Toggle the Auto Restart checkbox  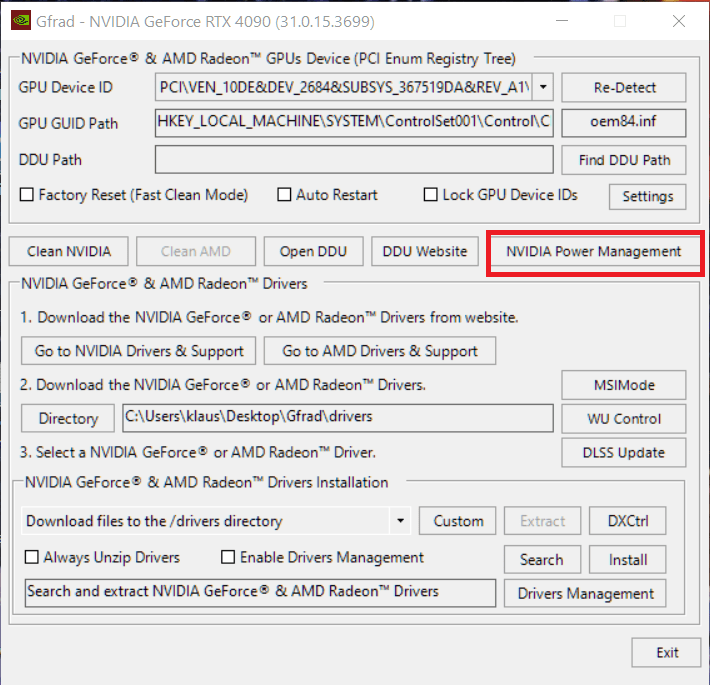(284, 195)
